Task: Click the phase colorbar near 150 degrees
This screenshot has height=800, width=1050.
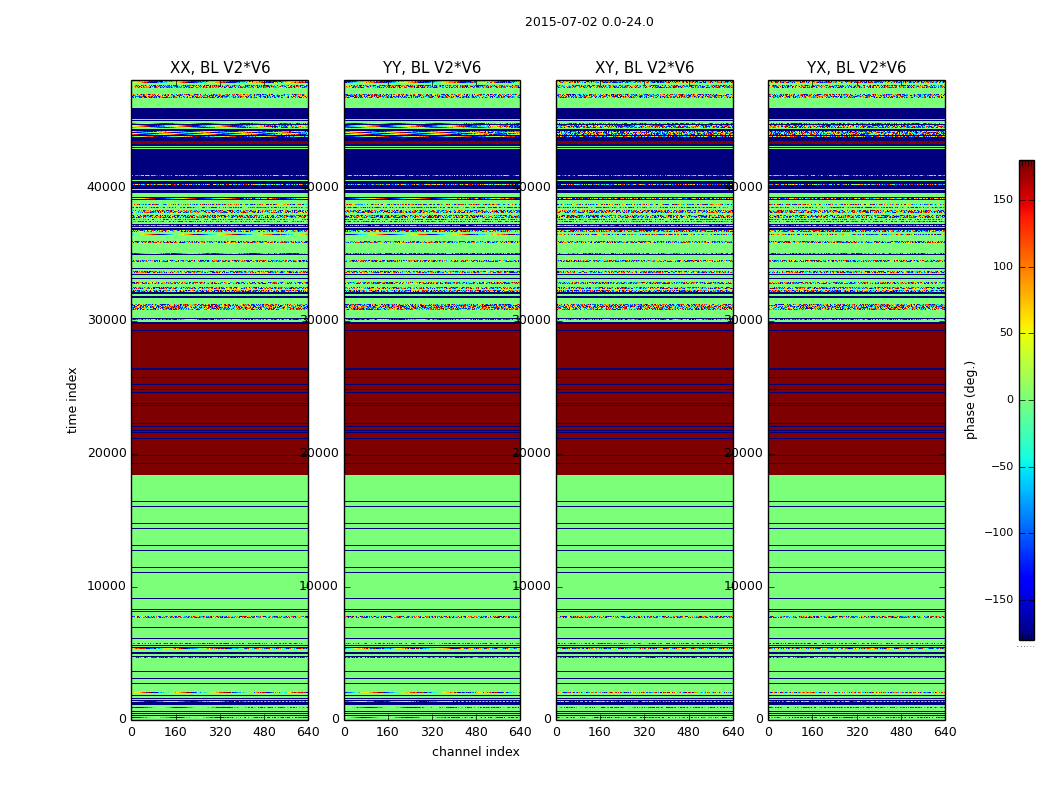Action: tap(1027, 200)
